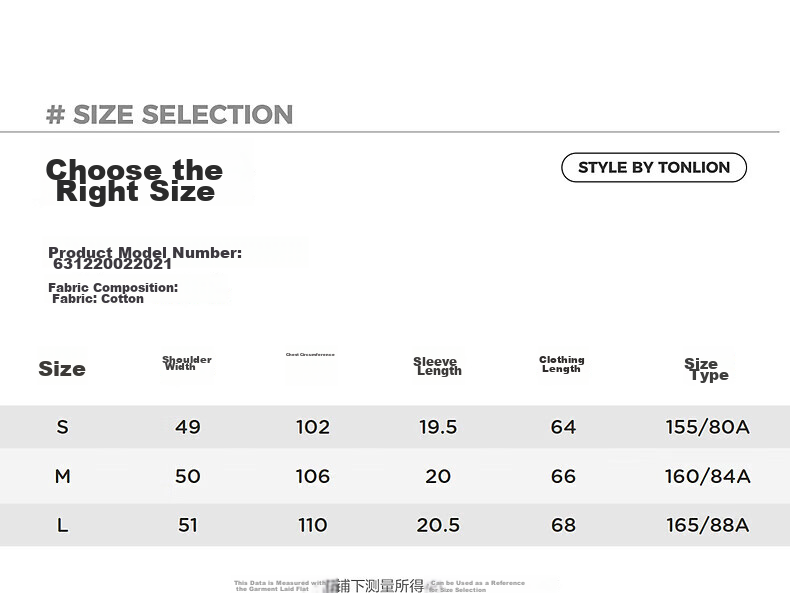Click the Choose the Right Size title
Viewport: 790px width, 593px height.
[x=135, y=180]
